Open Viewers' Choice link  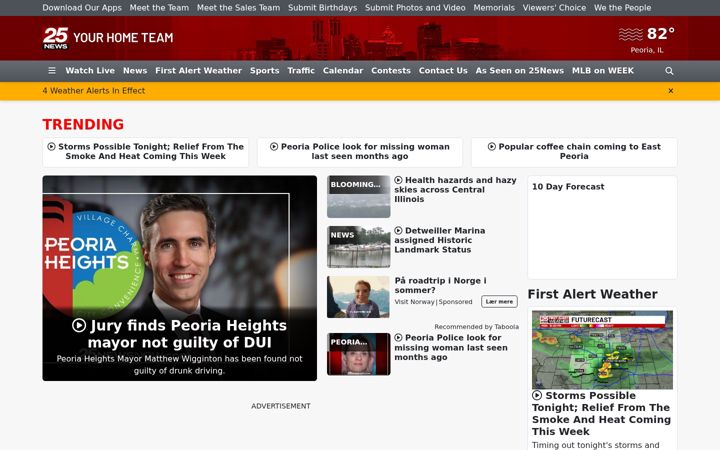coord(554,8)
